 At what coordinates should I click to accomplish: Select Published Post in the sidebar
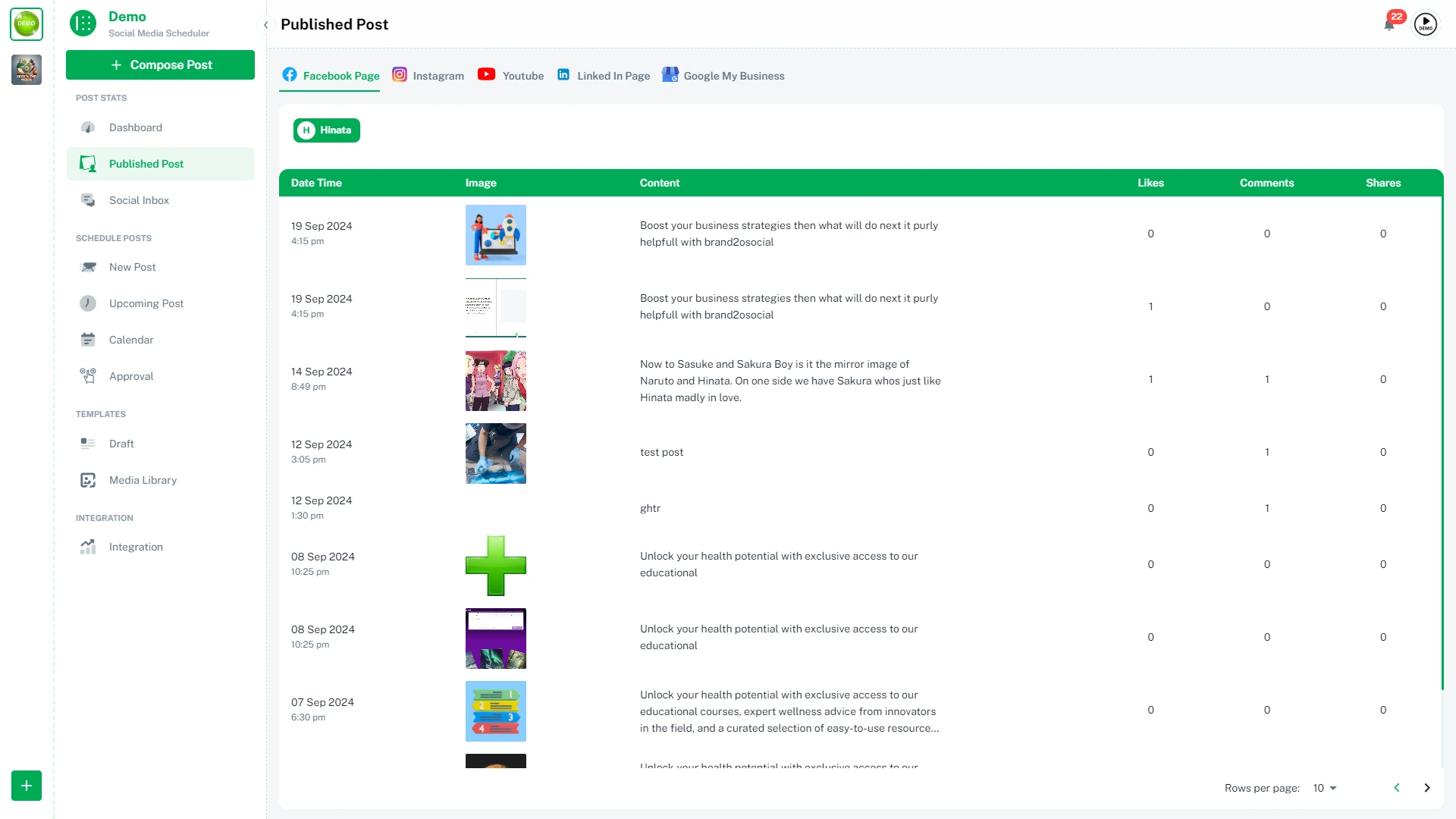tap(160, 164)
